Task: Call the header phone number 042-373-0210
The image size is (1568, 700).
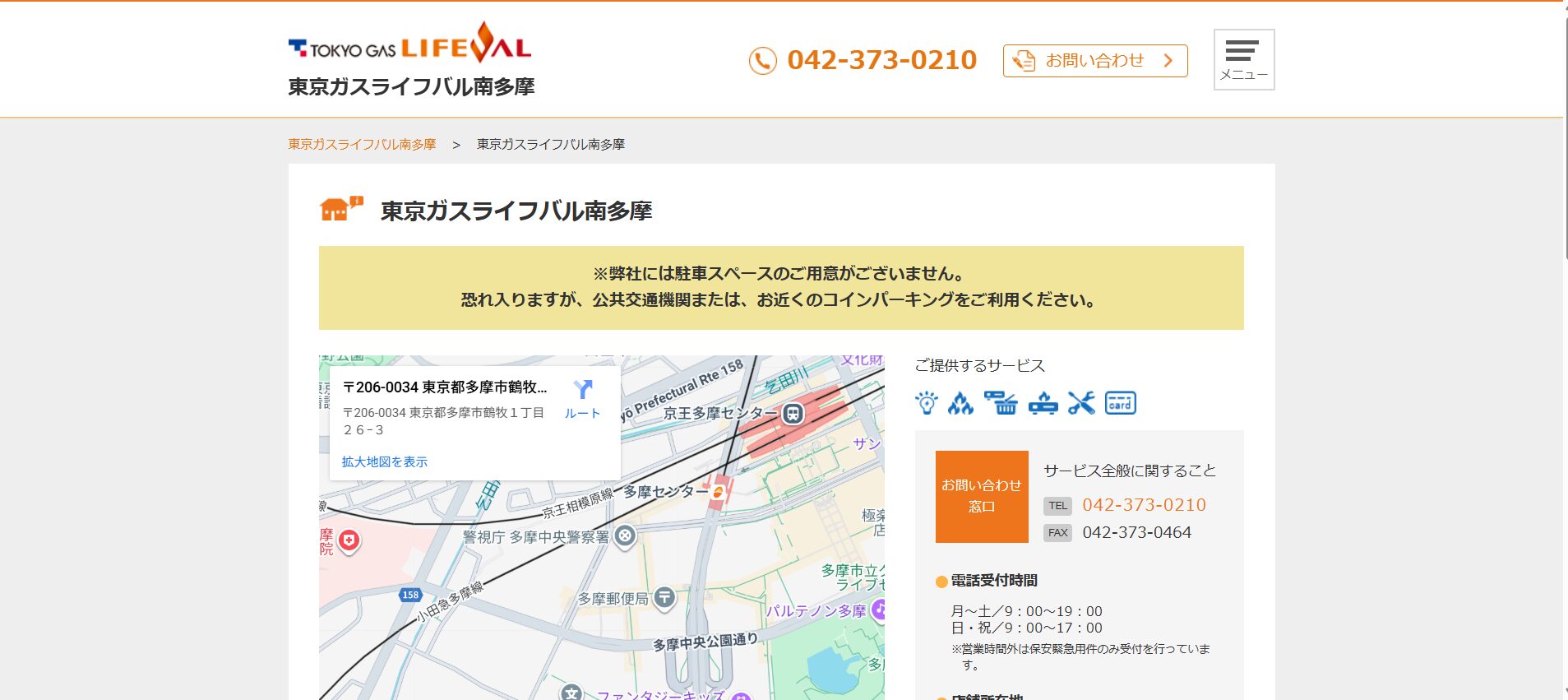Action: point(881,60)
